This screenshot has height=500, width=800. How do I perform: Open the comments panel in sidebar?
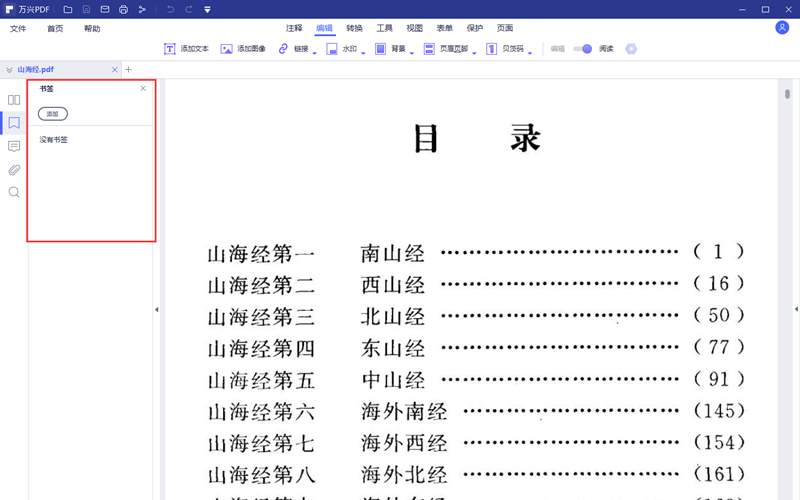(x=14, y=147)
